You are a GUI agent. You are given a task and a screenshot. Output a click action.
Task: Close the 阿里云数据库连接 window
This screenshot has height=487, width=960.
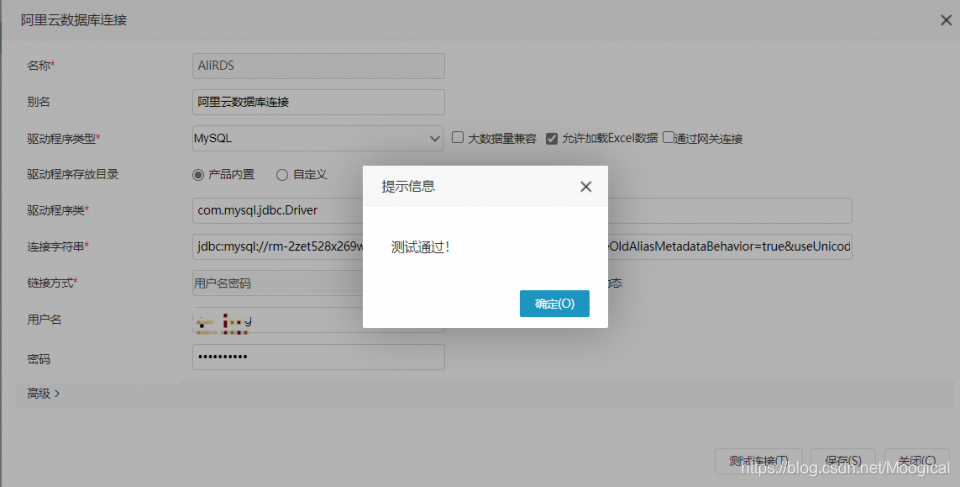(x=946, y=20)
